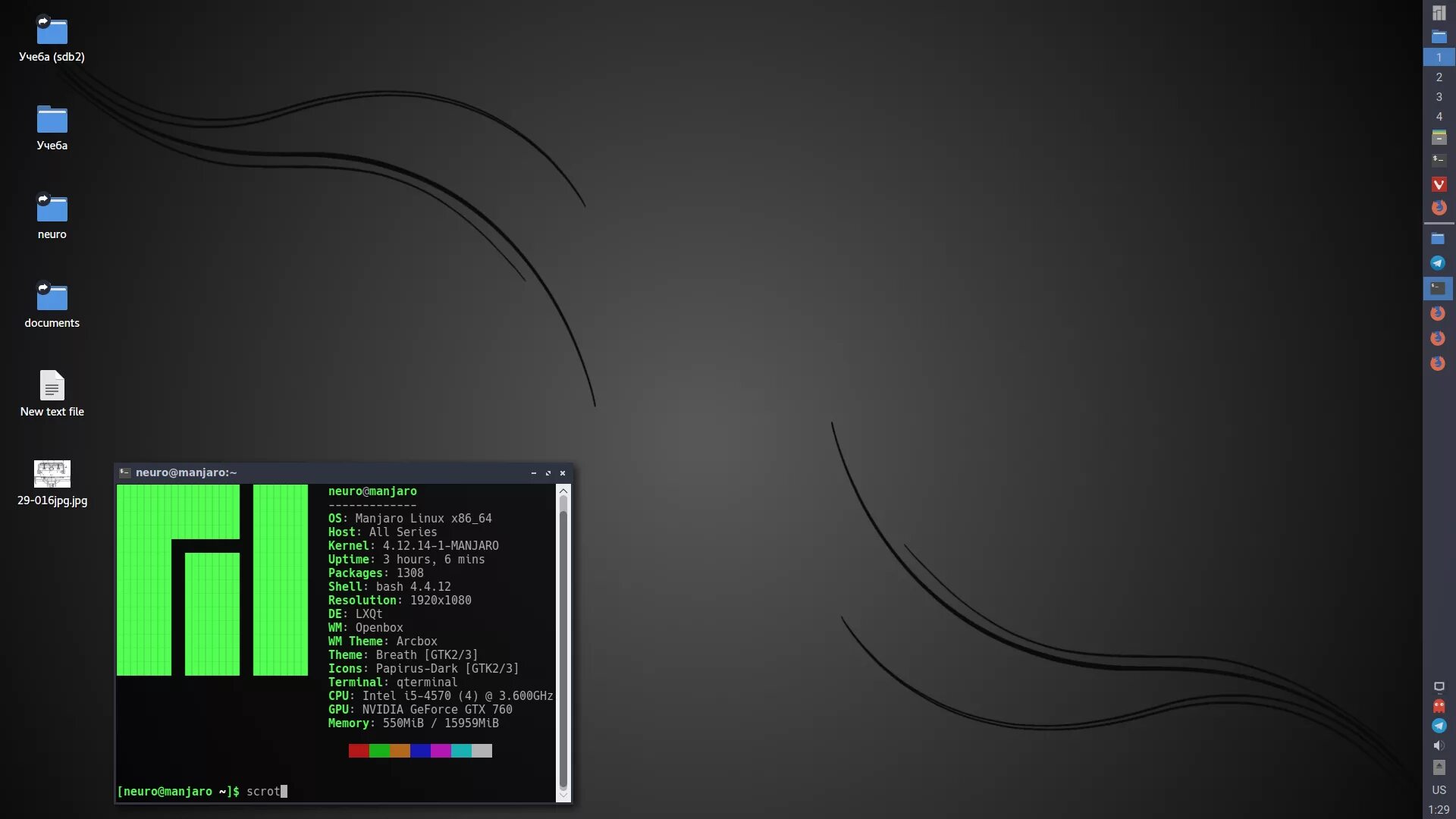Open the clock showing 1:29
The width and height of the screenshot is (1456, 819).
click(1439, 809)
